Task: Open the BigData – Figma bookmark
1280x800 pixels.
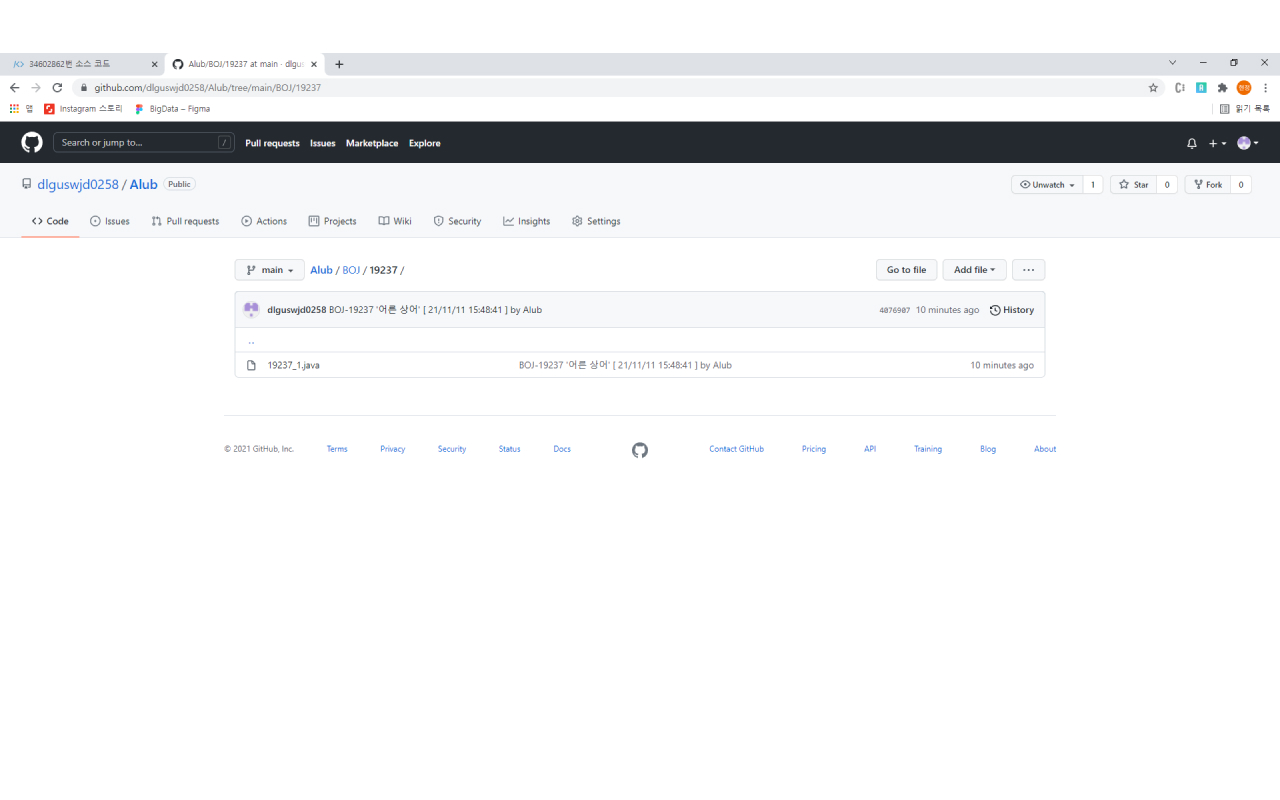Action: point(172,109)
